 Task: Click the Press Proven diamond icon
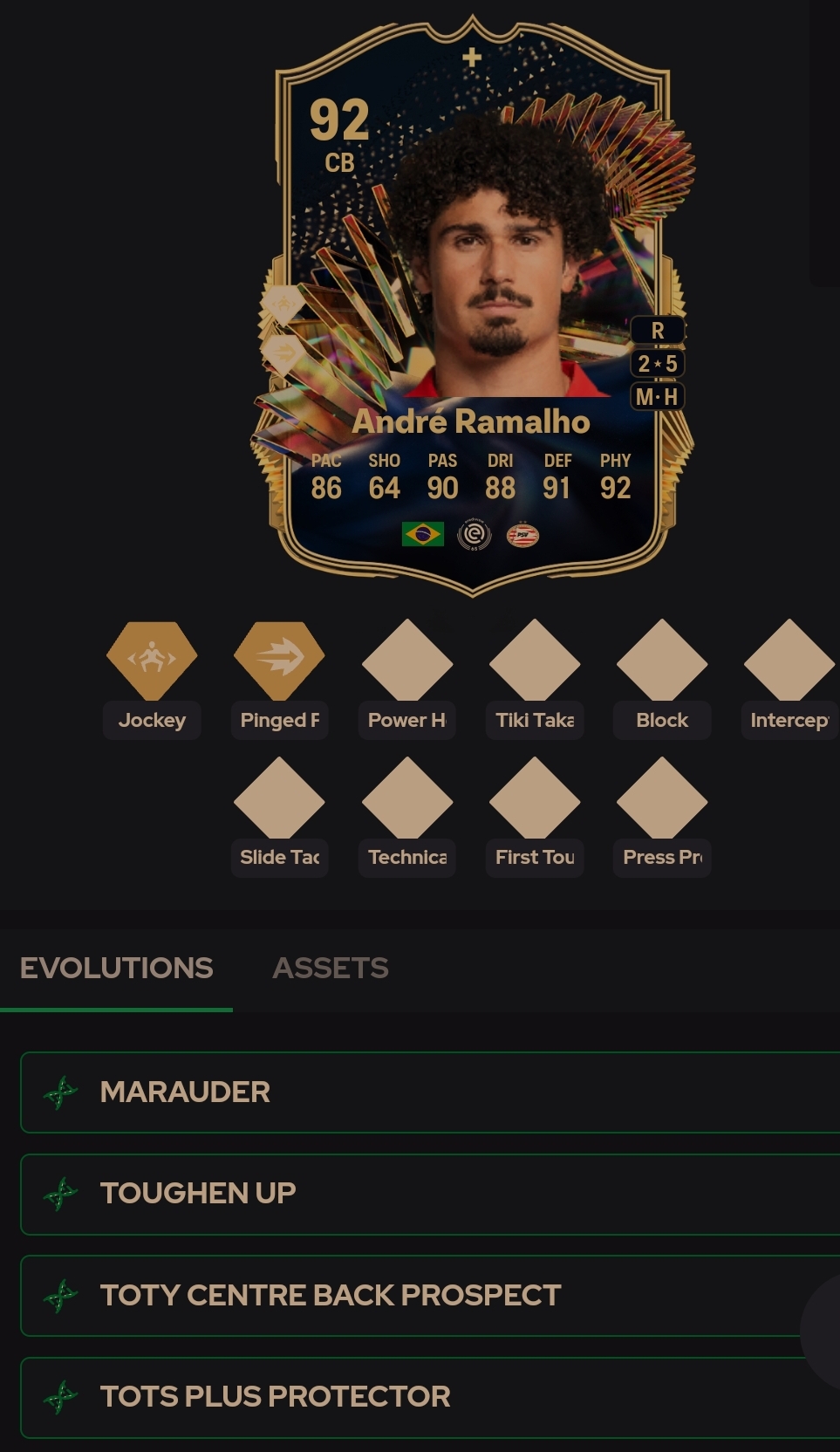(662, 798)
